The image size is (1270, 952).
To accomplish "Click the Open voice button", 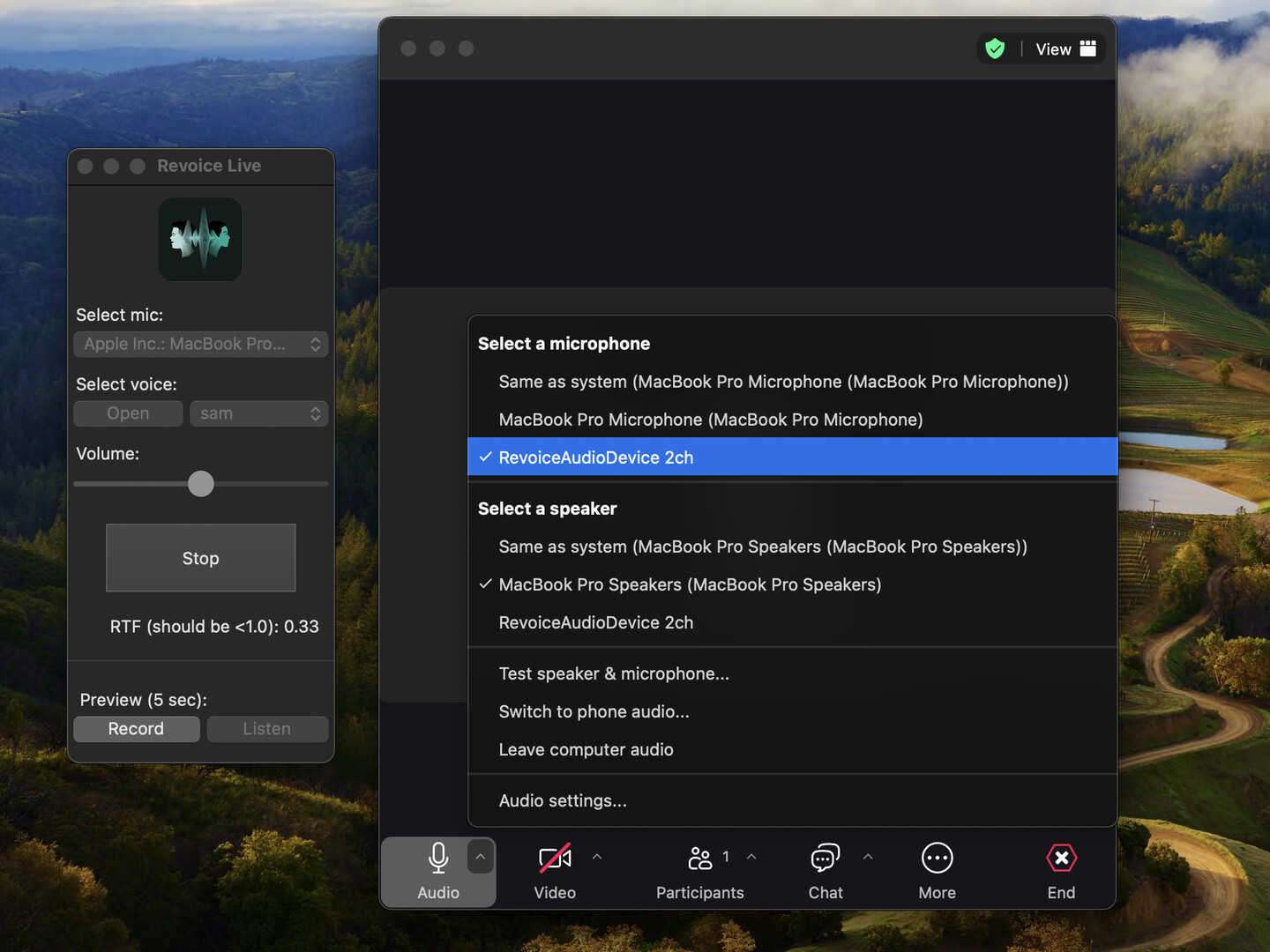I will point(128,413).
